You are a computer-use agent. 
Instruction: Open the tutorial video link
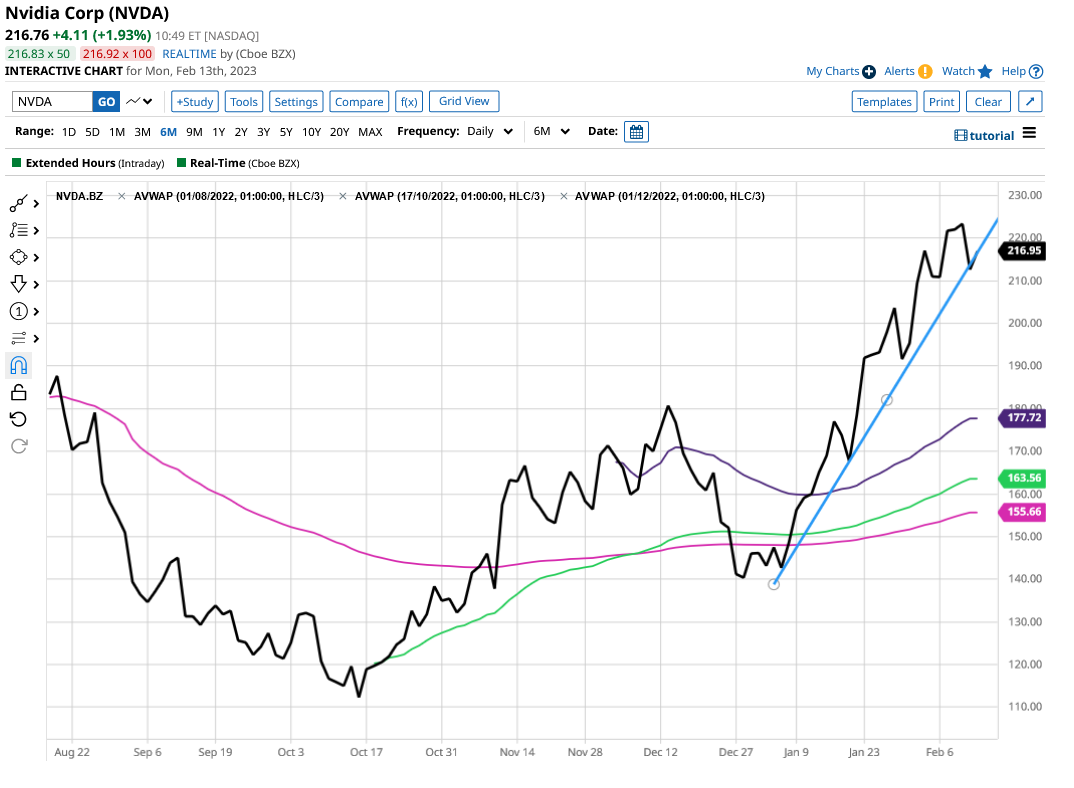pyautogui.click(x=984, y=136)
